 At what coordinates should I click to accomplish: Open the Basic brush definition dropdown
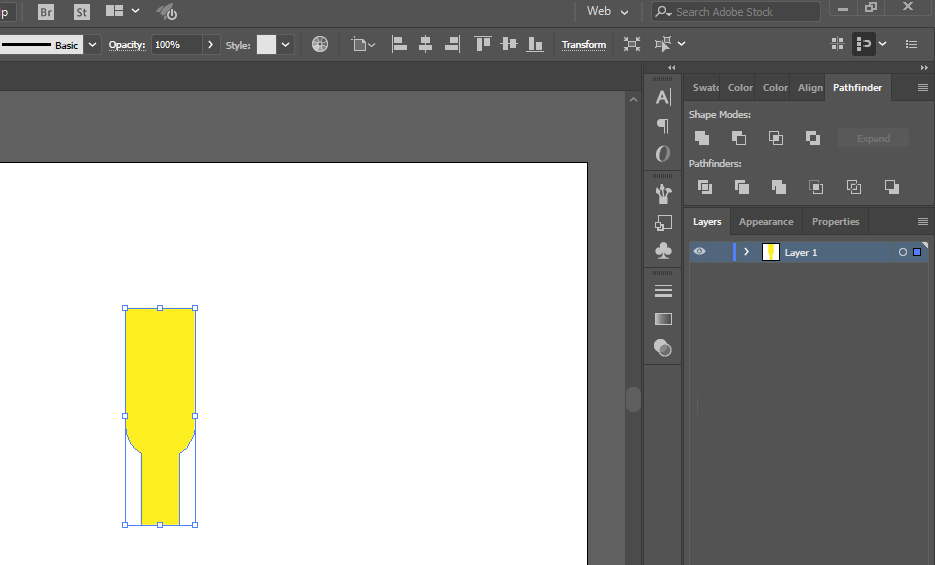tap(92, 45)
